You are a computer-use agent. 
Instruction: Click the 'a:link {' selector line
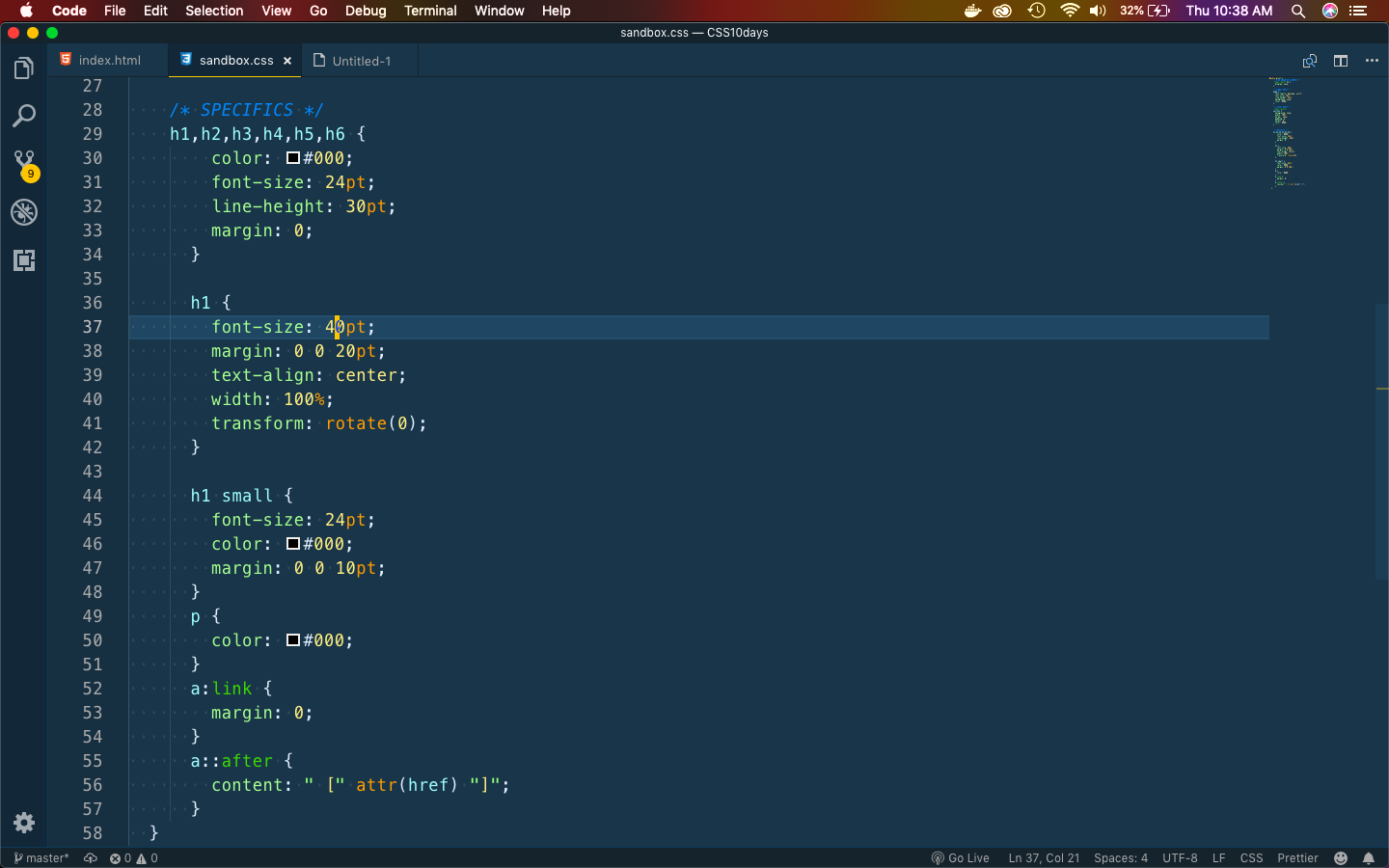point(231,689)
